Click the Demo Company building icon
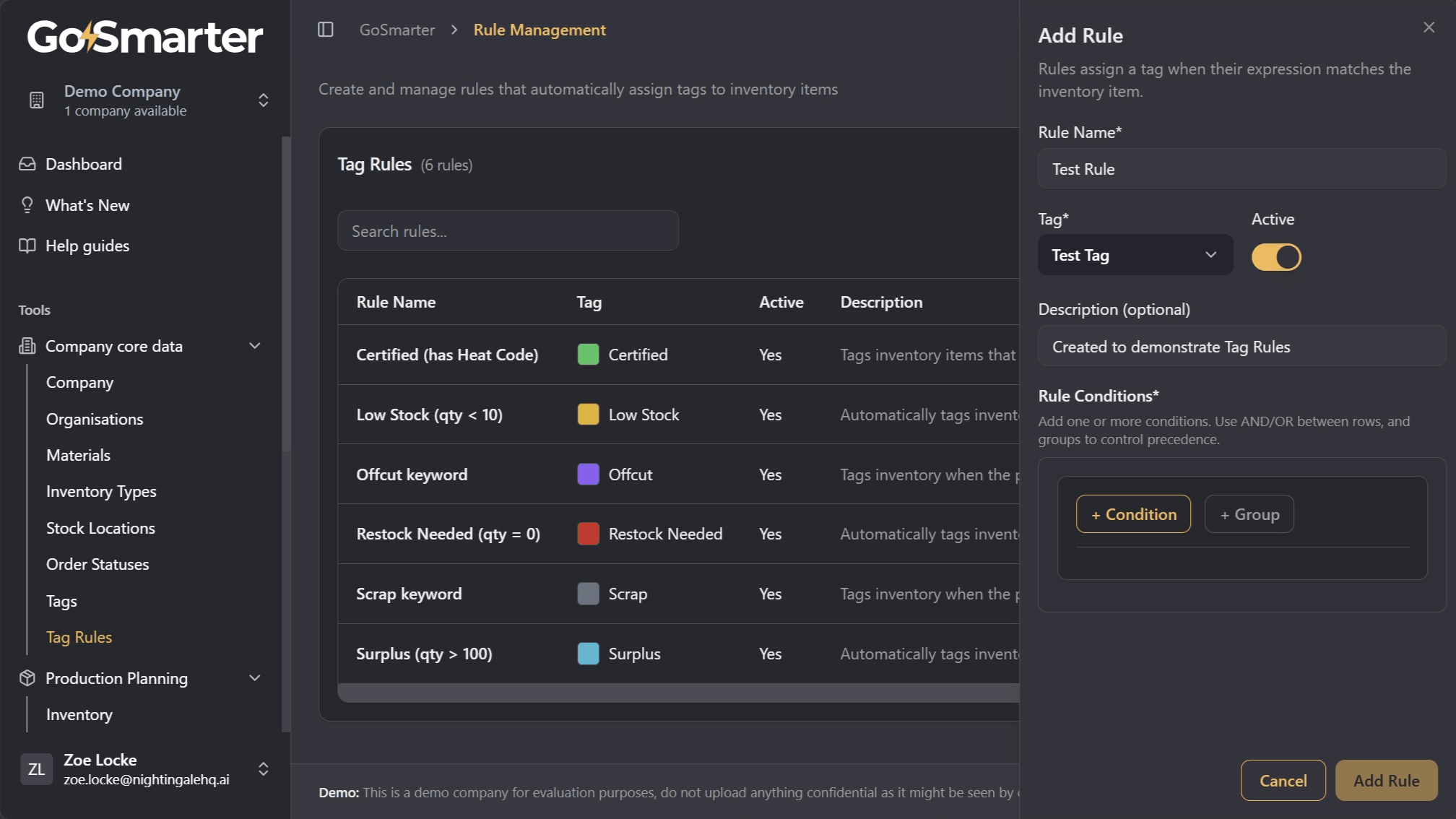The width and height of the screenshot is (1456, 819). click(x=37, y=100)
